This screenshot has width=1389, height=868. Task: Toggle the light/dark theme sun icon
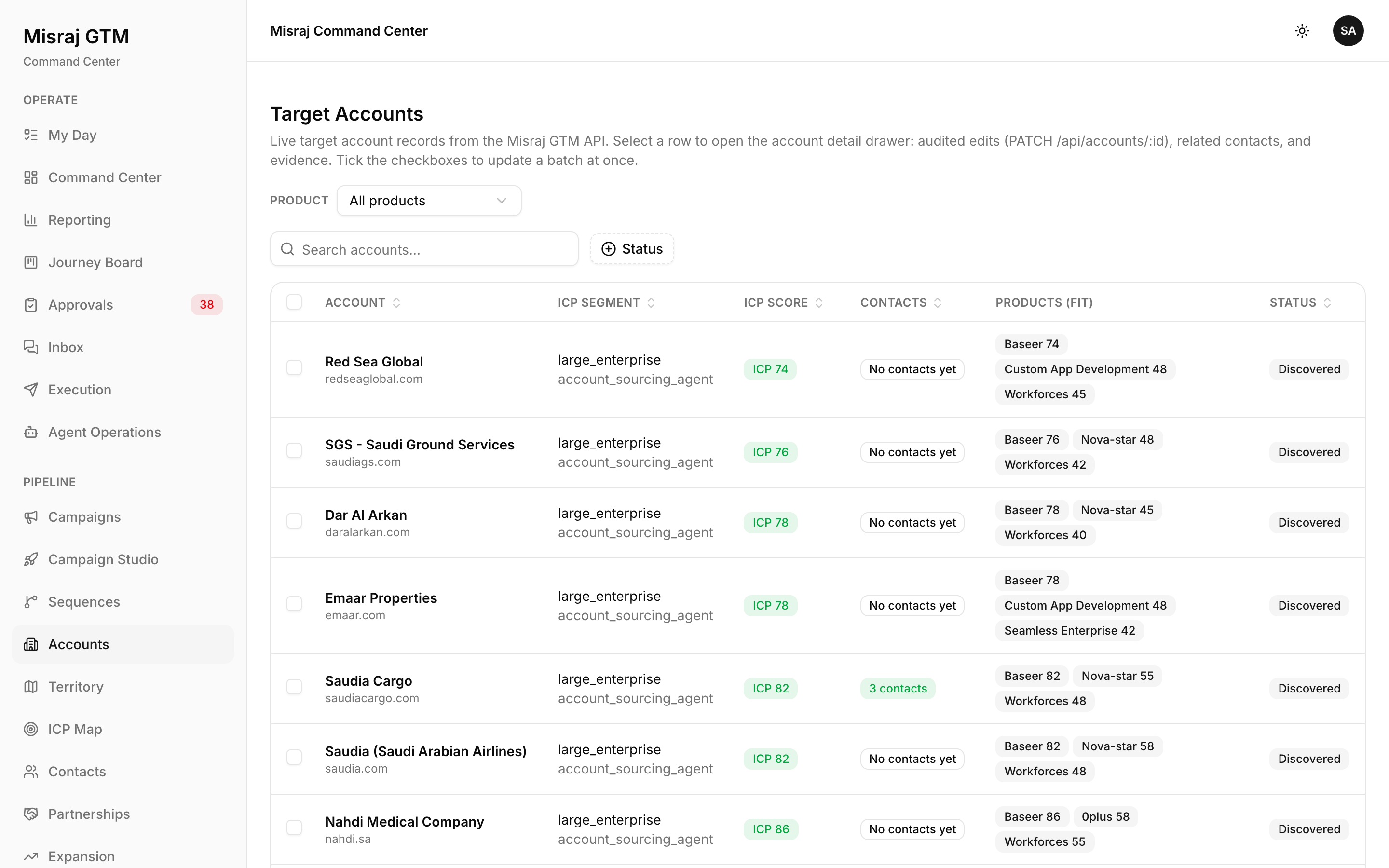point(1302,31)
